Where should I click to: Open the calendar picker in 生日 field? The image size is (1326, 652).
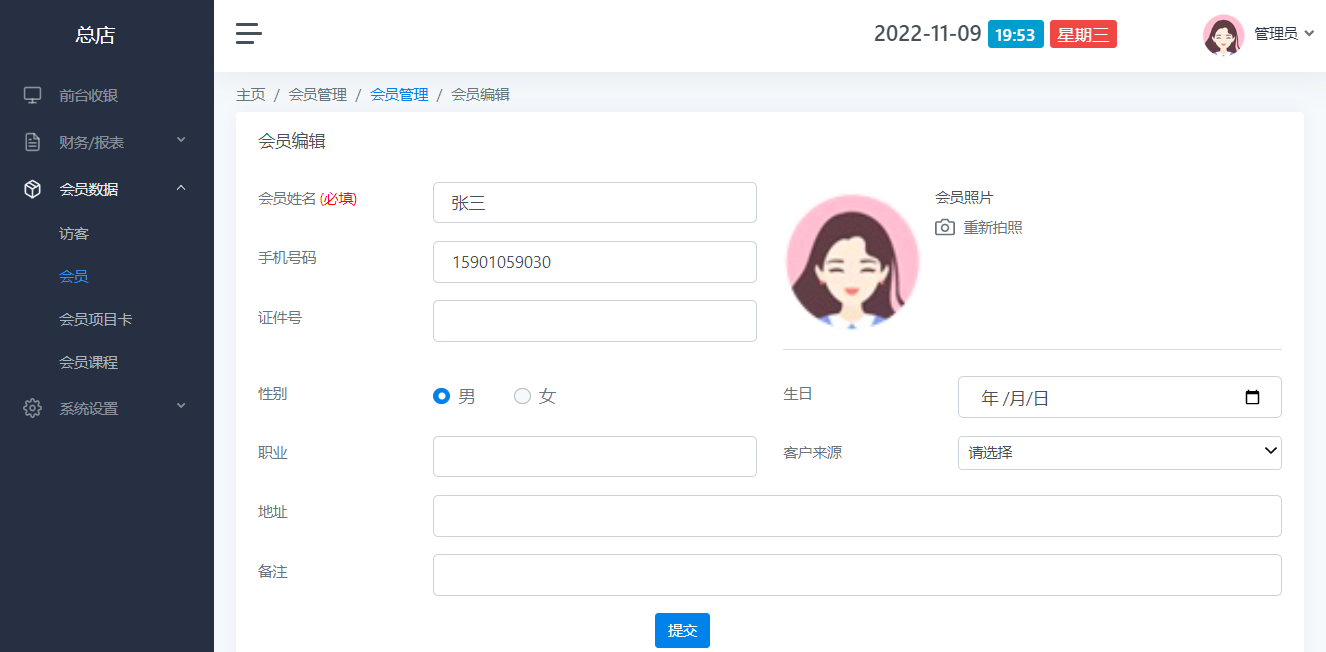coord(1252,397)
